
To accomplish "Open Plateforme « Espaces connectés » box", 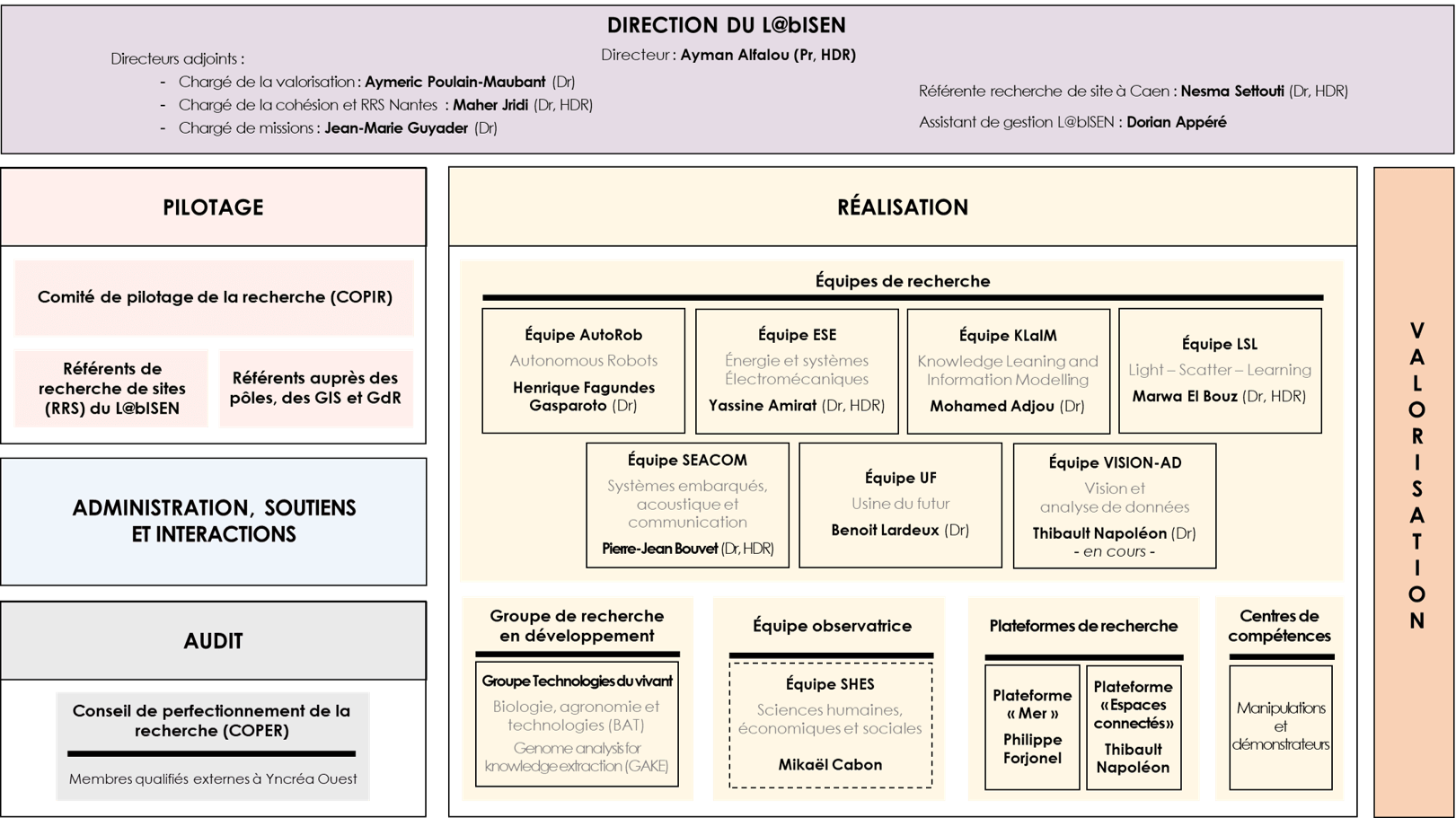I will (x=1134, y=727).
